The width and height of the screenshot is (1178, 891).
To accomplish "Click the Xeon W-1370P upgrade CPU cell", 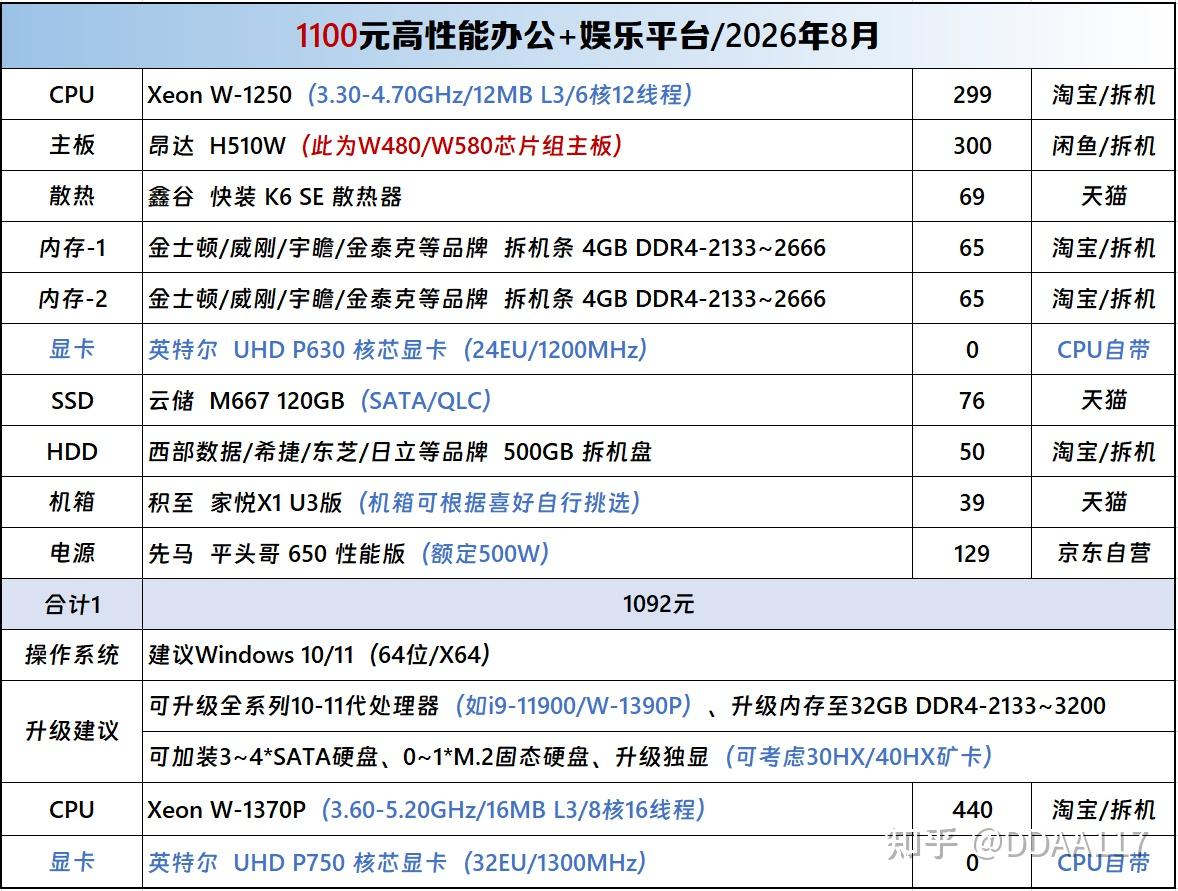I will click(527, 809).
